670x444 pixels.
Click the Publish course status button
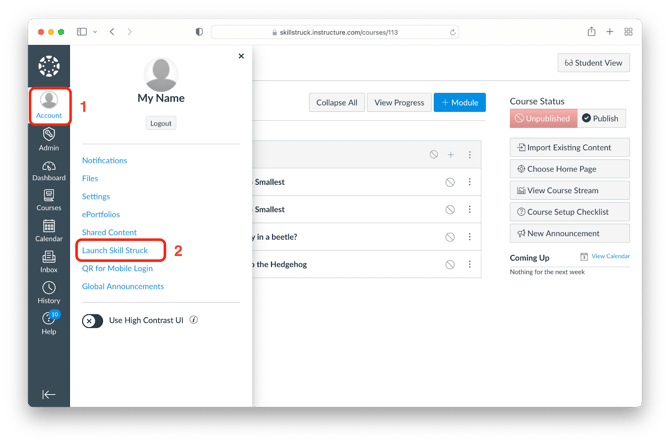coord(600,118)
